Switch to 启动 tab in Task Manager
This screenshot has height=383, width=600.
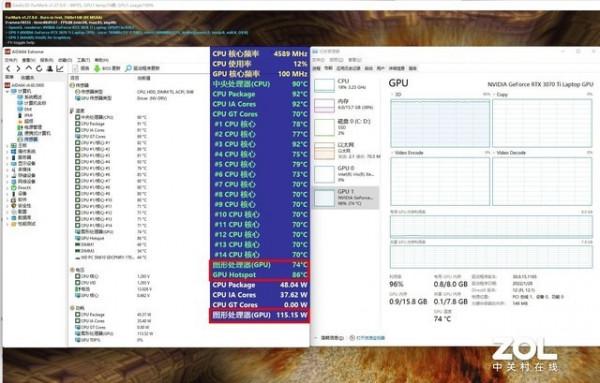click(368, 68)
